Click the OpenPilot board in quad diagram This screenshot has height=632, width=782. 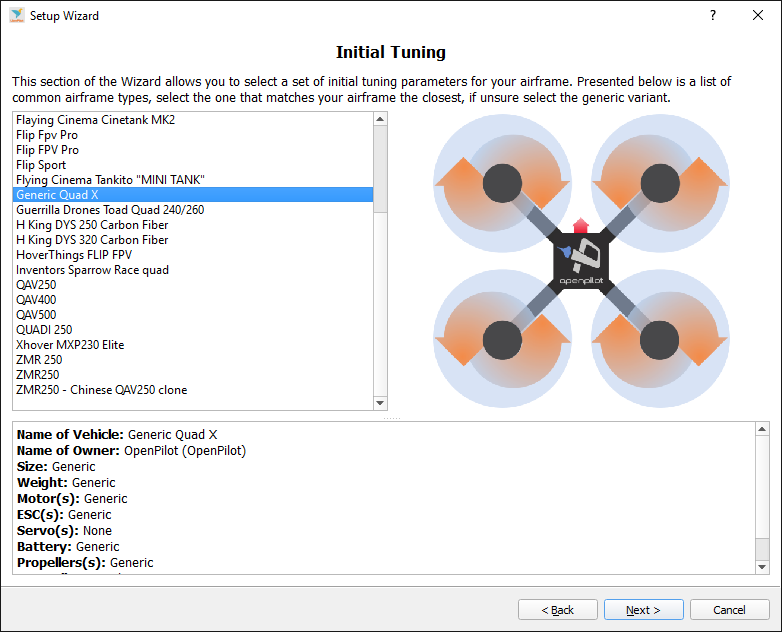[582, 261]
